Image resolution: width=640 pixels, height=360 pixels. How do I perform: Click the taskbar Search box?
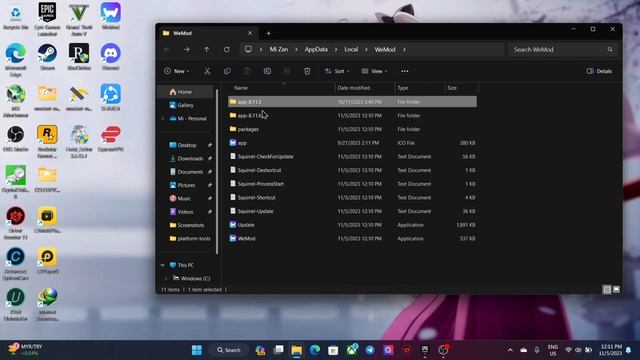click(x=229, y=350)
